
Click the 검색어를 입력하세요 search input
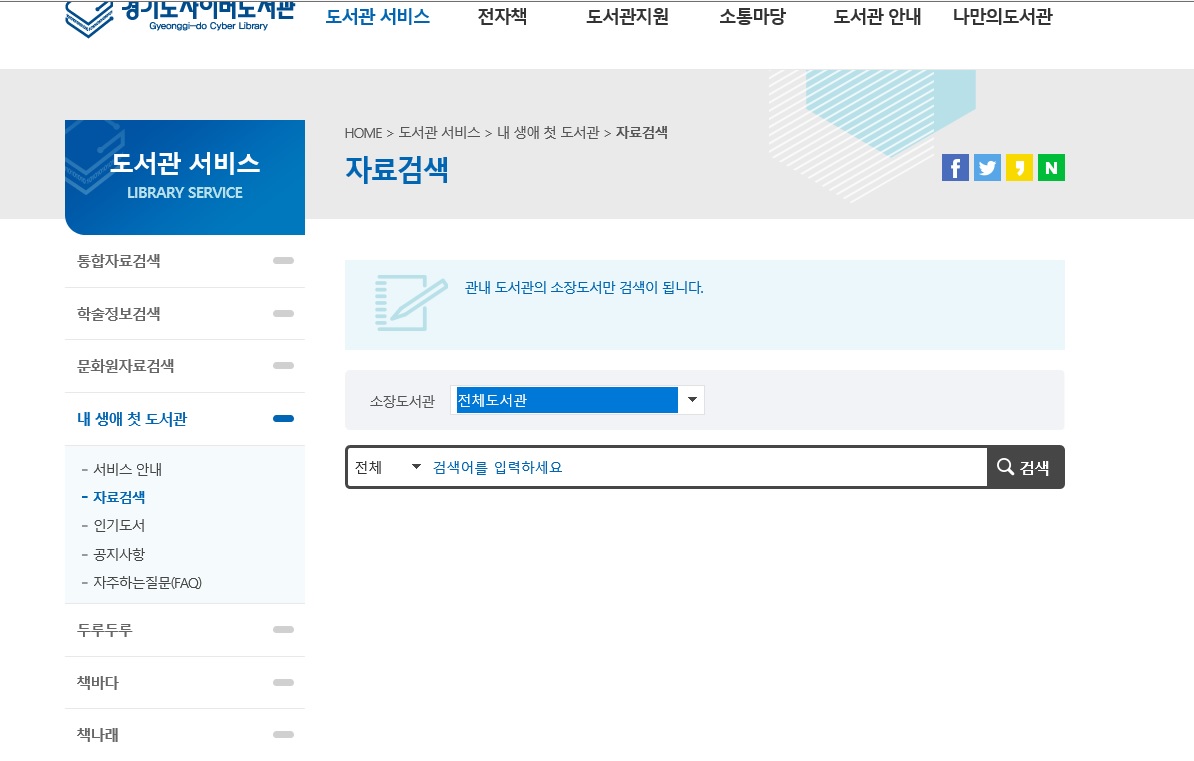(706, 467)
